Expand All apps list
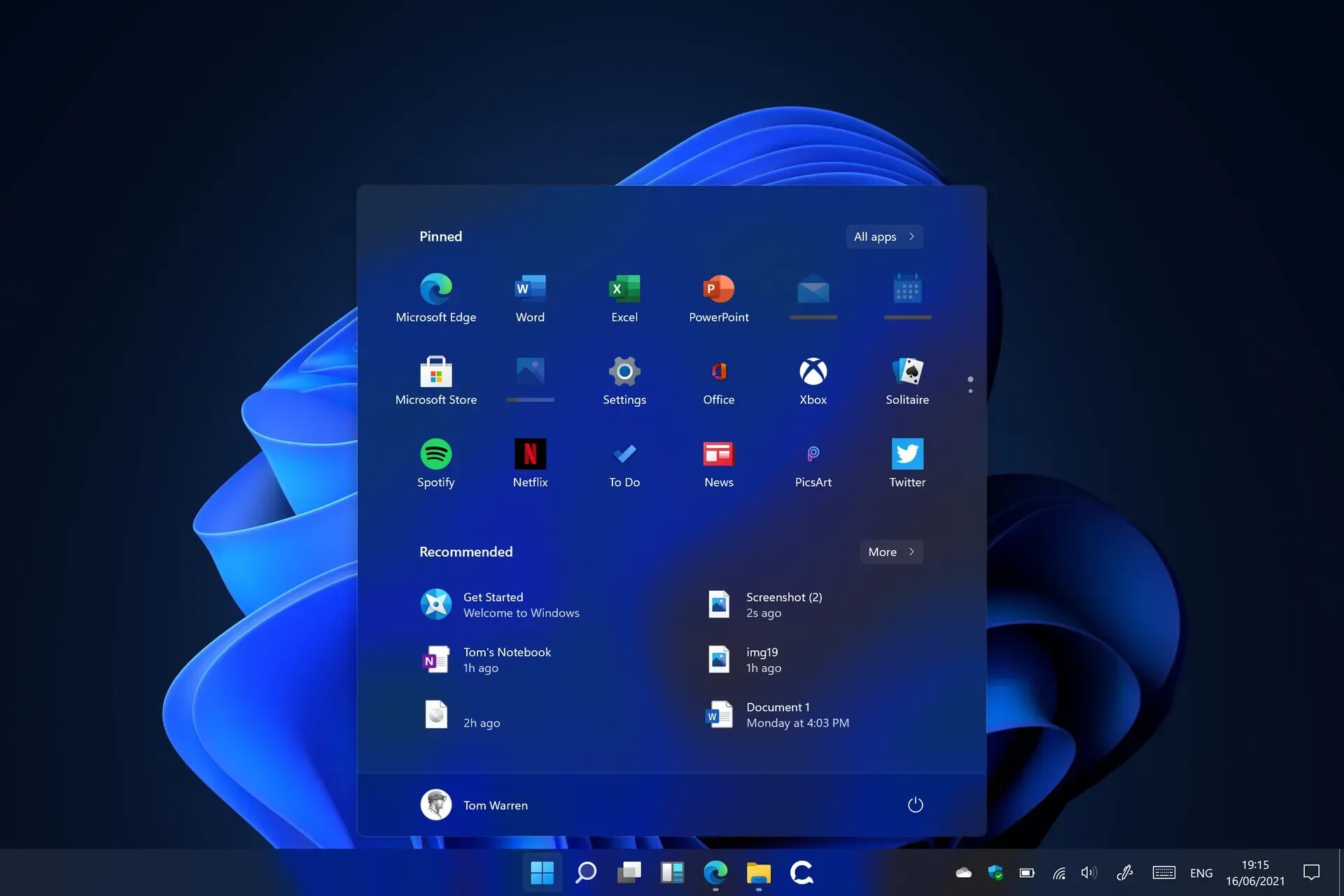The width and height of the screenshot is (1344, 896). click(x=883, y=236)
